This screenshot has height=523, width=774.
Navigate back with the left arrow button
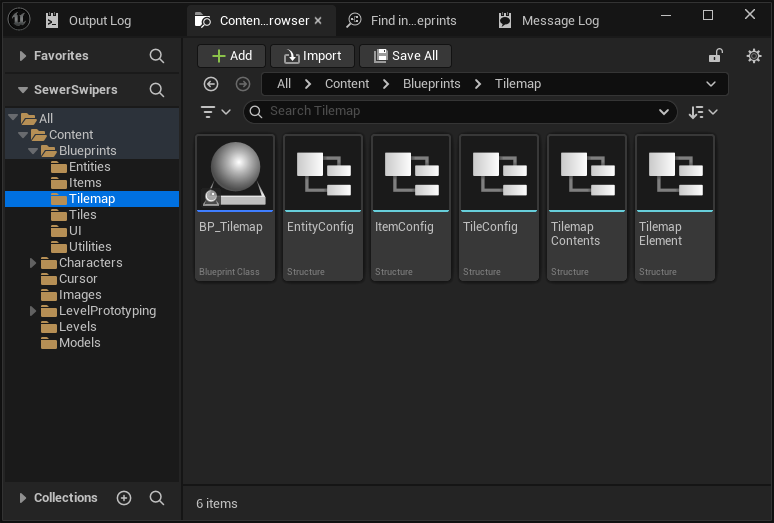click(210, 84)
